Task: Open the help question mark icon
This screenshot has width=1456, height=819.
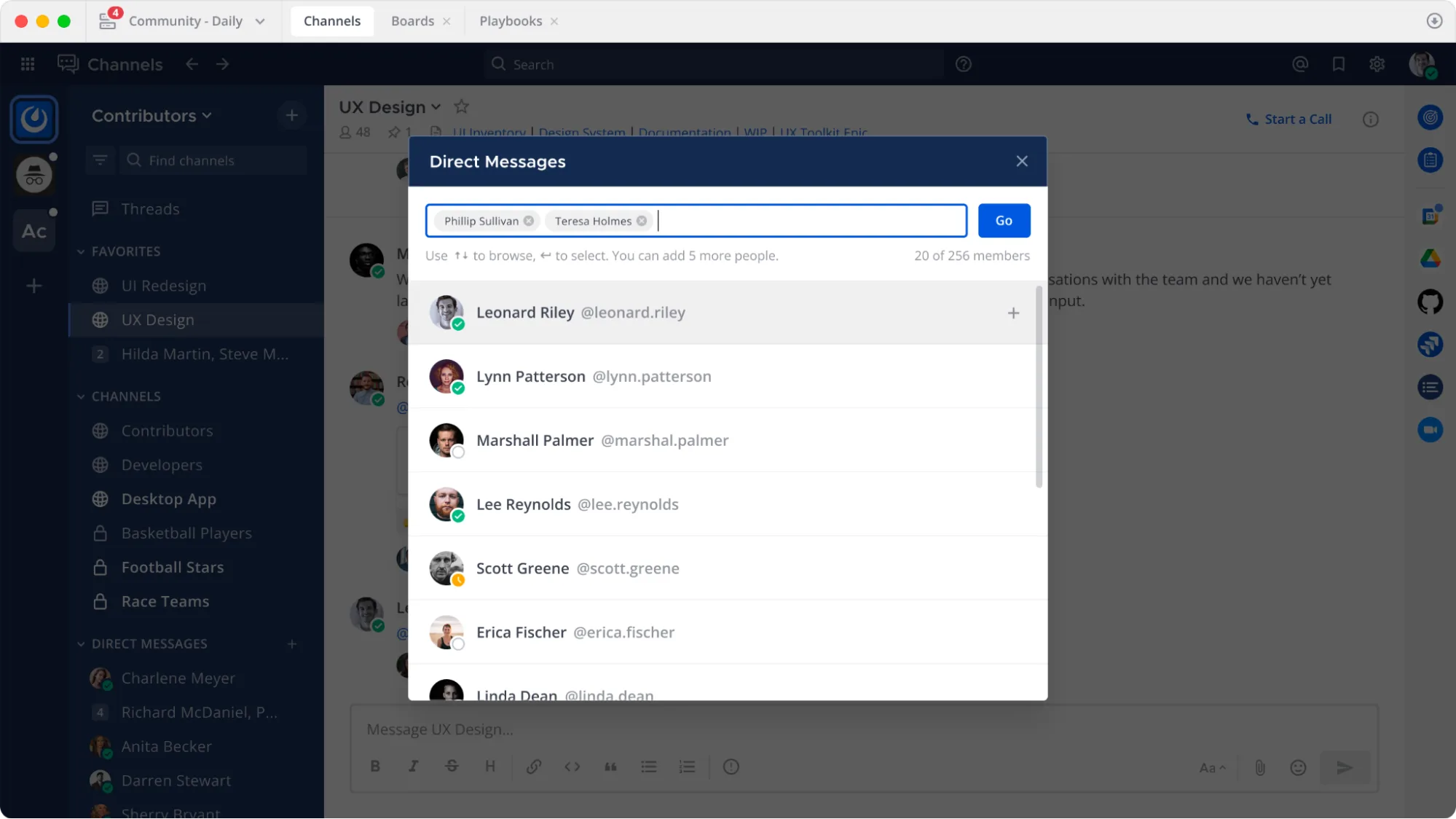Action: [x=963, y=64]
